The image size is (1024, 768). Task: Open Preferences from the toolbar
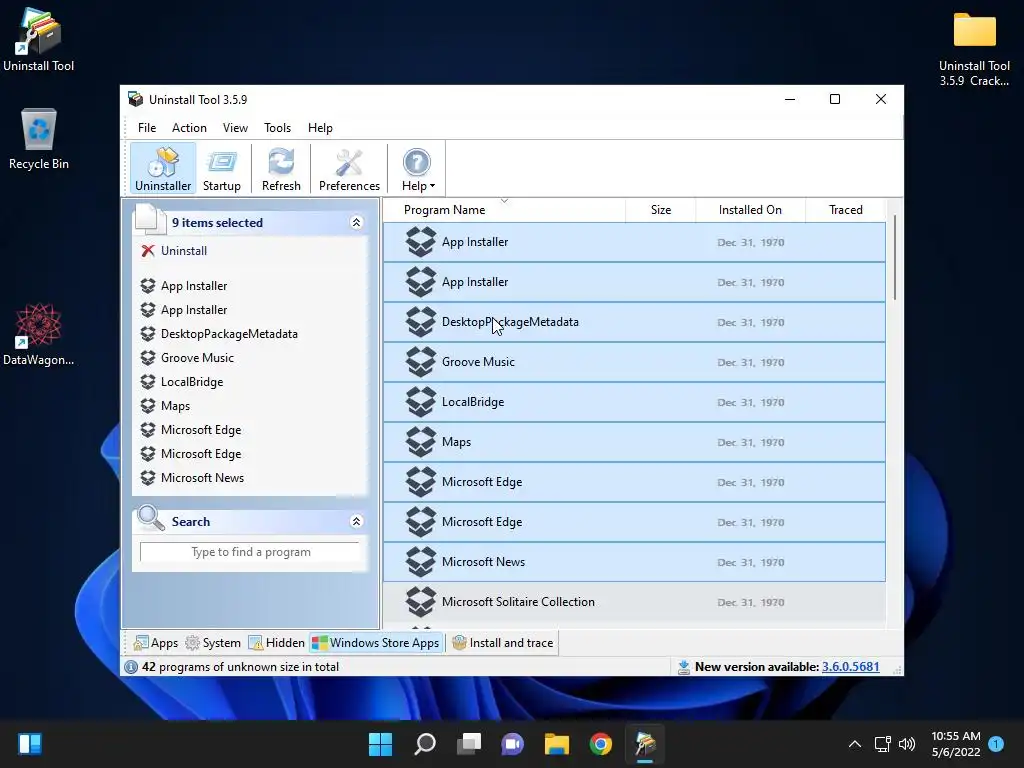pyautogui.click(x=349, y=169)
